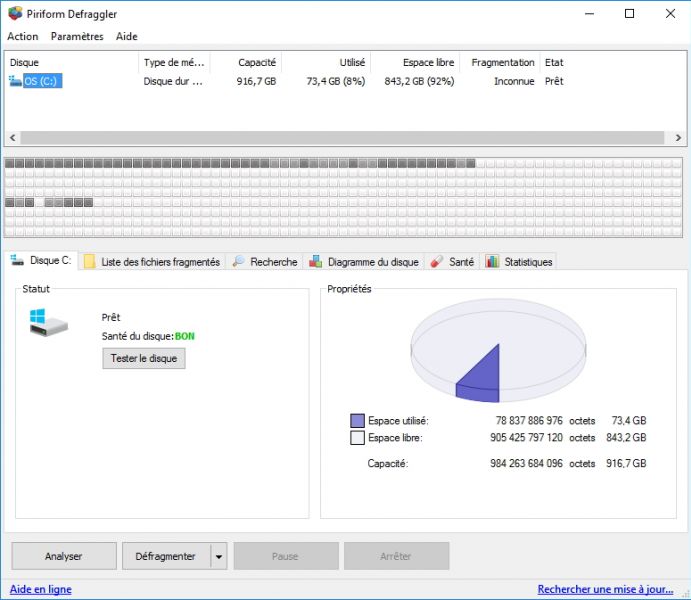The width and height of the screenshot is (691, 600).
Task: Click the 916,7 GB capacity cell
Action: [256, 81]
